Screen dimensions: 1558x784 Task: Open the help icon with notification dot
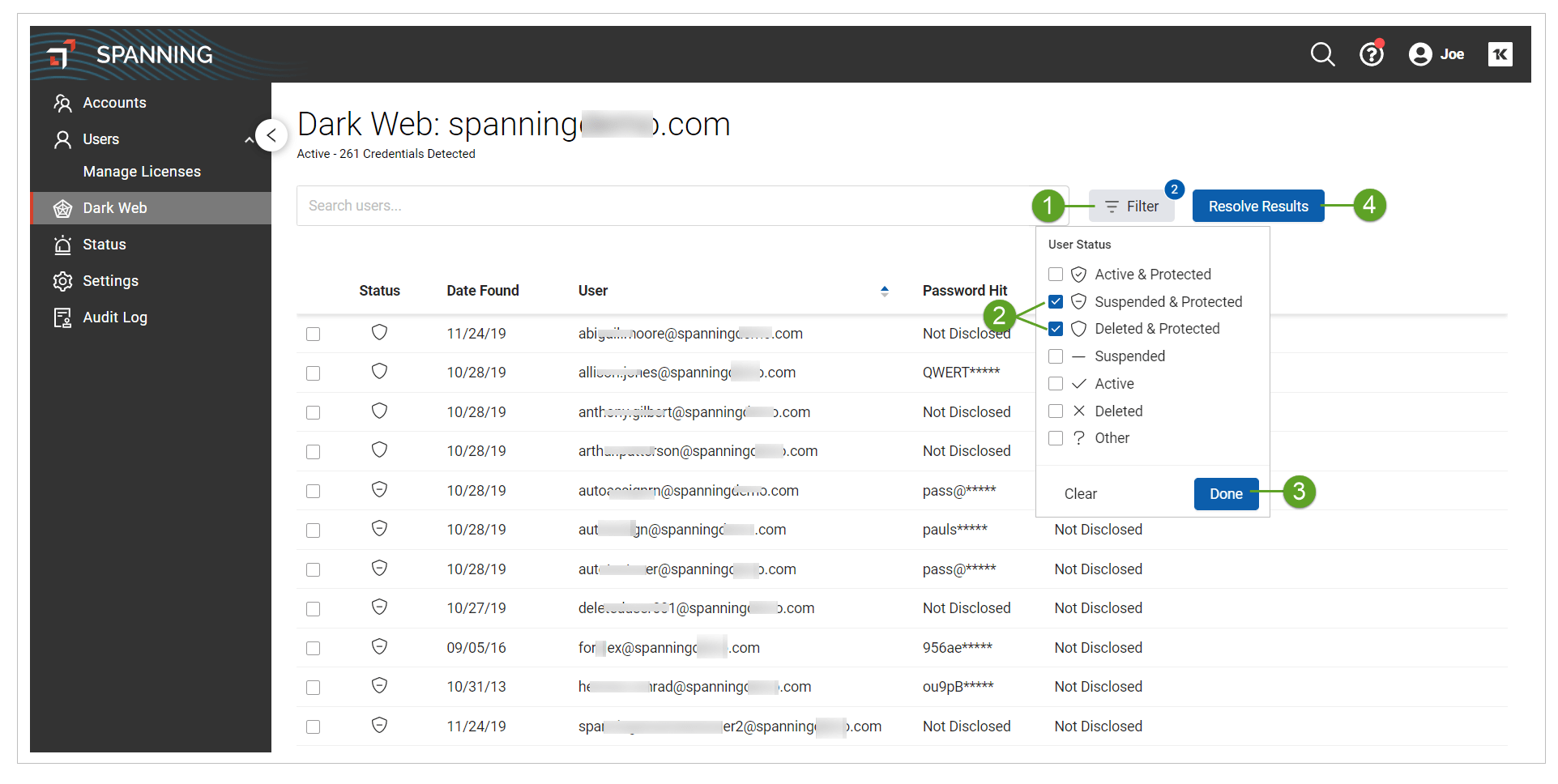1371,54
